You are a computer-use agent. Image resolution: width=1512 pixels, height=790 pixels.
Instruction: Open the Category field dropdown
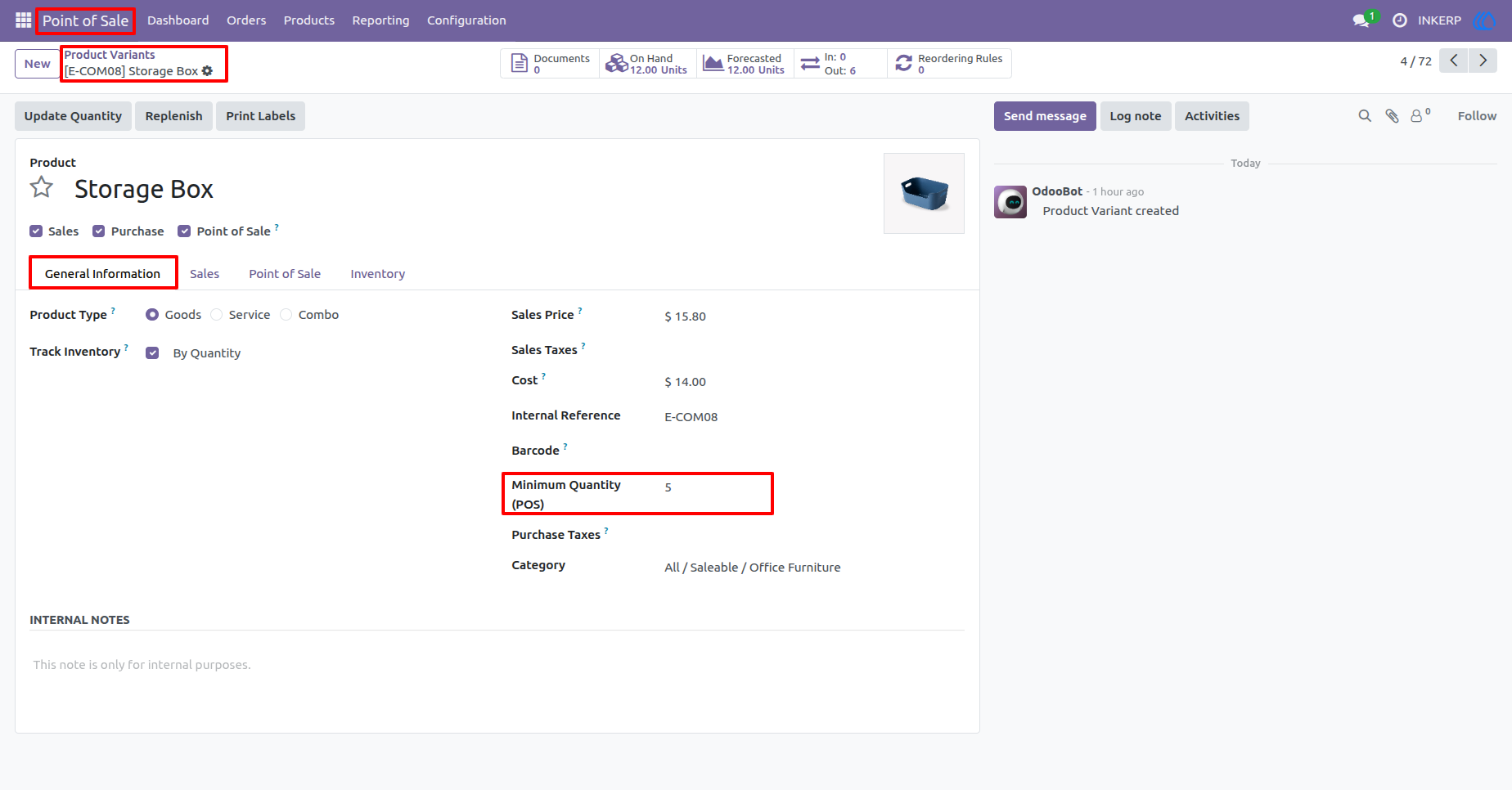click(814, 568)
